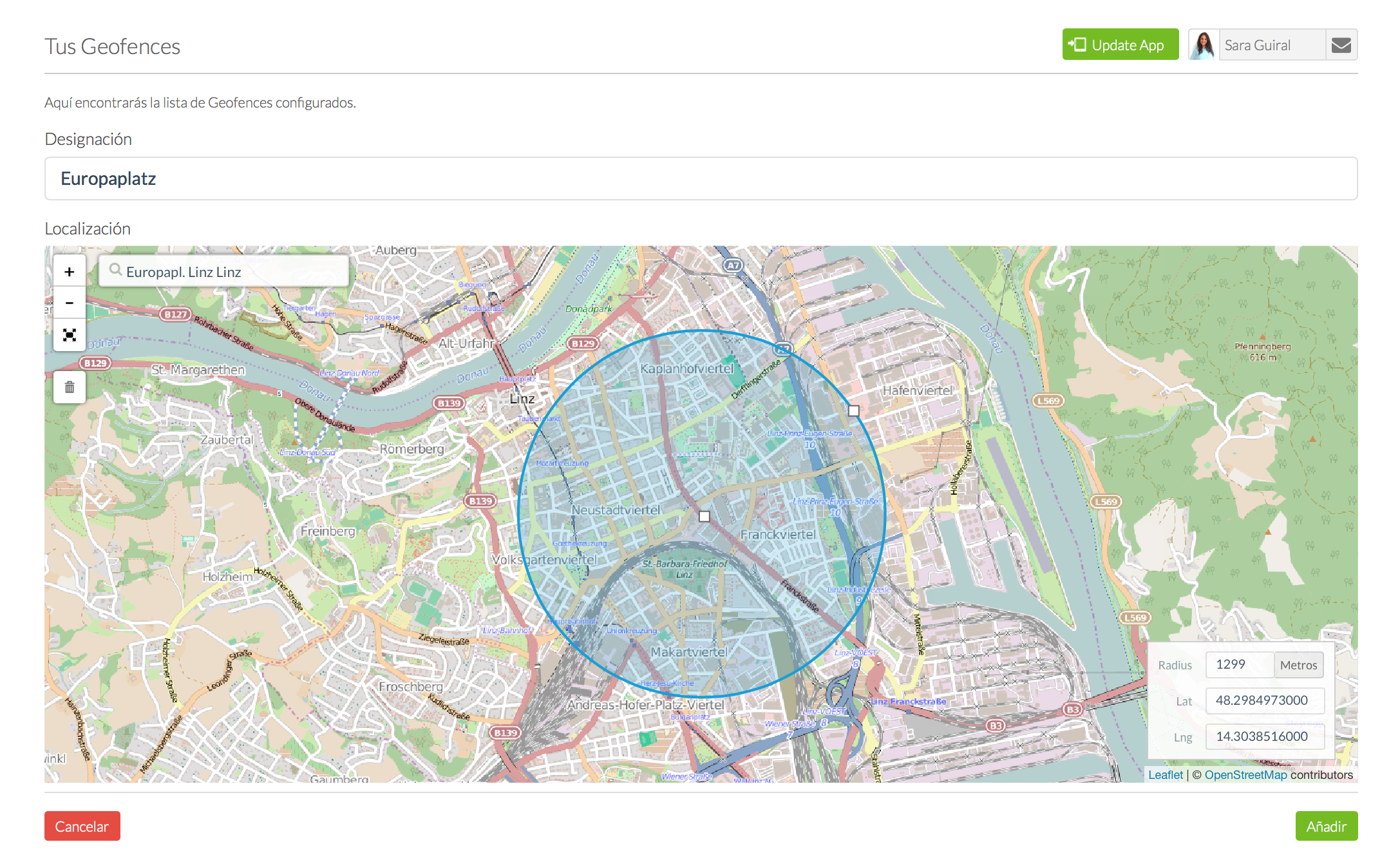Image resolution: width=1400 pixels, height=862 pixels.
Task: Click the Añadir button
Action: [x=1326, y=827]
